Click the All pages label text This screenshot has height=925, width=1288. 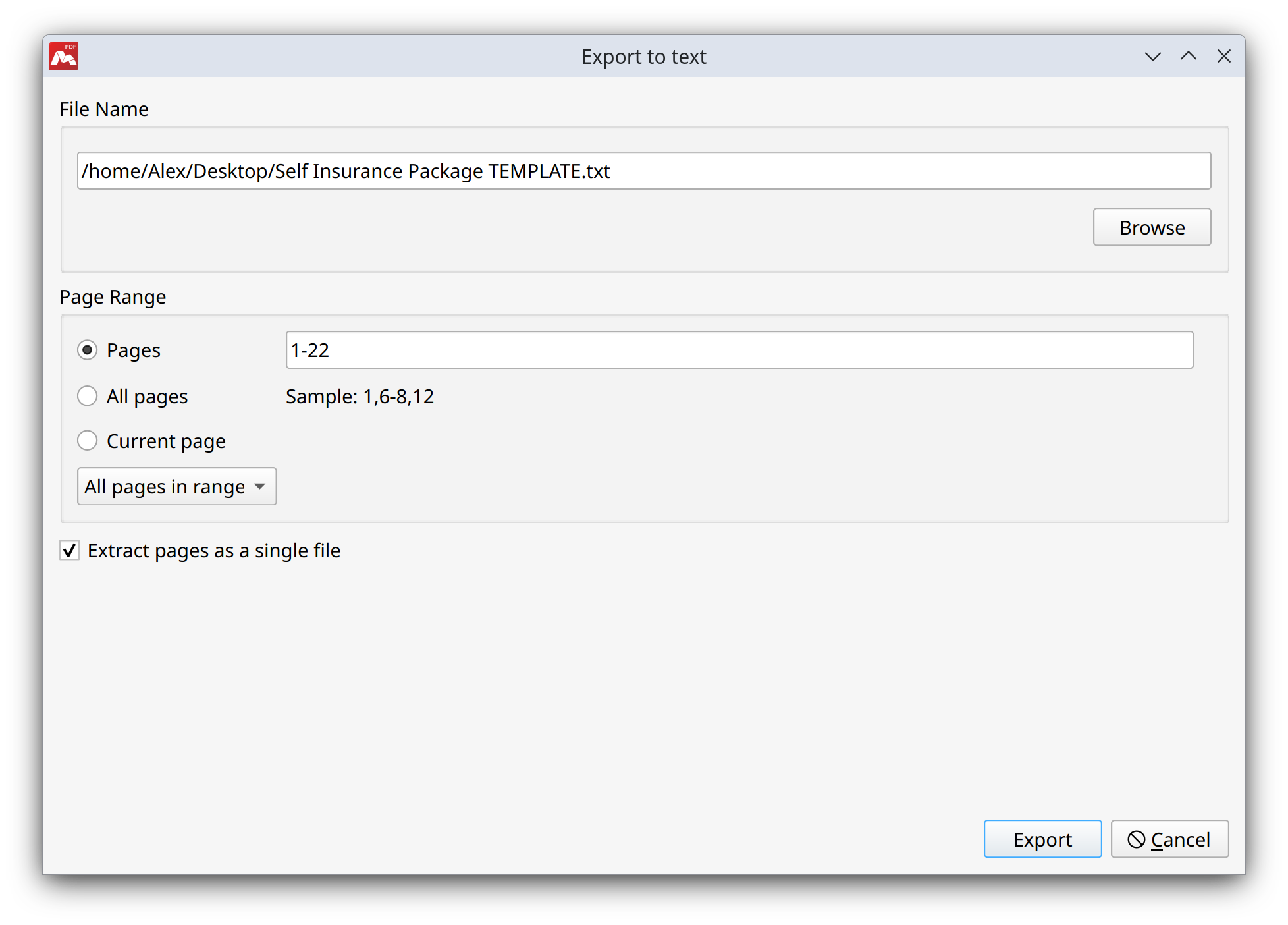tap(147, 396)
